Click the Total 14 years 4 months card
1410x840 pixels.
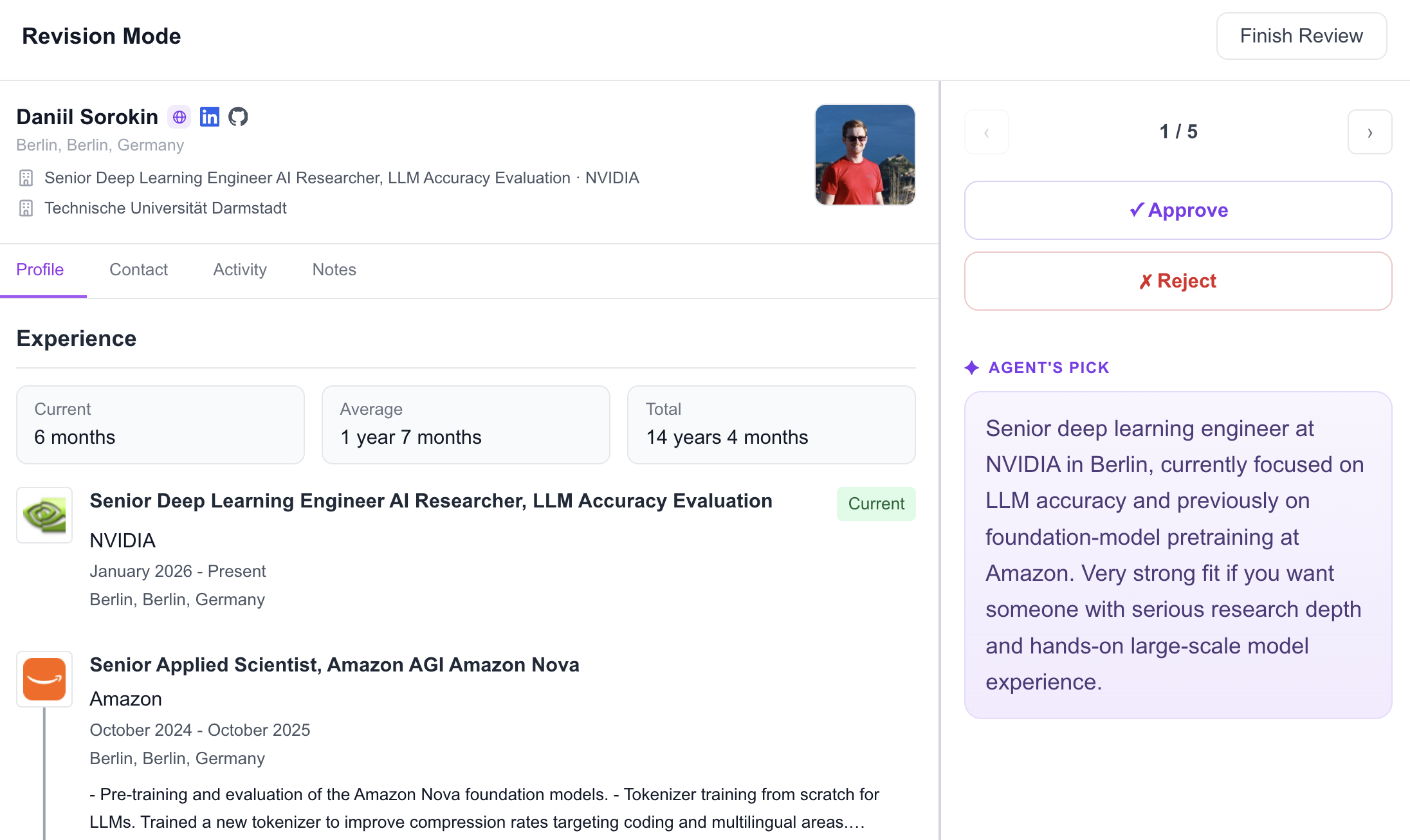[x=771, y=425]
